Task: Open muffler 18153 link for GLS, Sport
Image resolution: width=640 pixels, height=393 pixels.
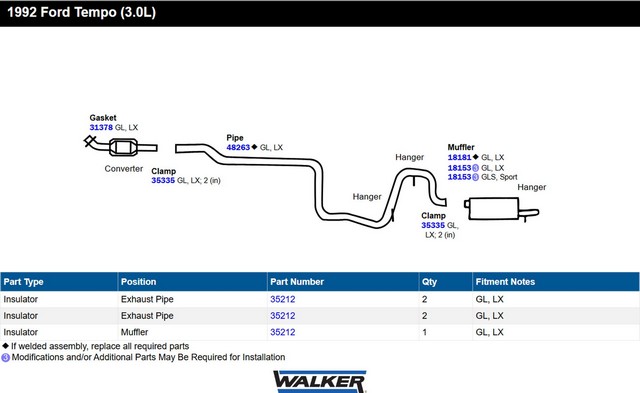Action: (x=459, y=177)
